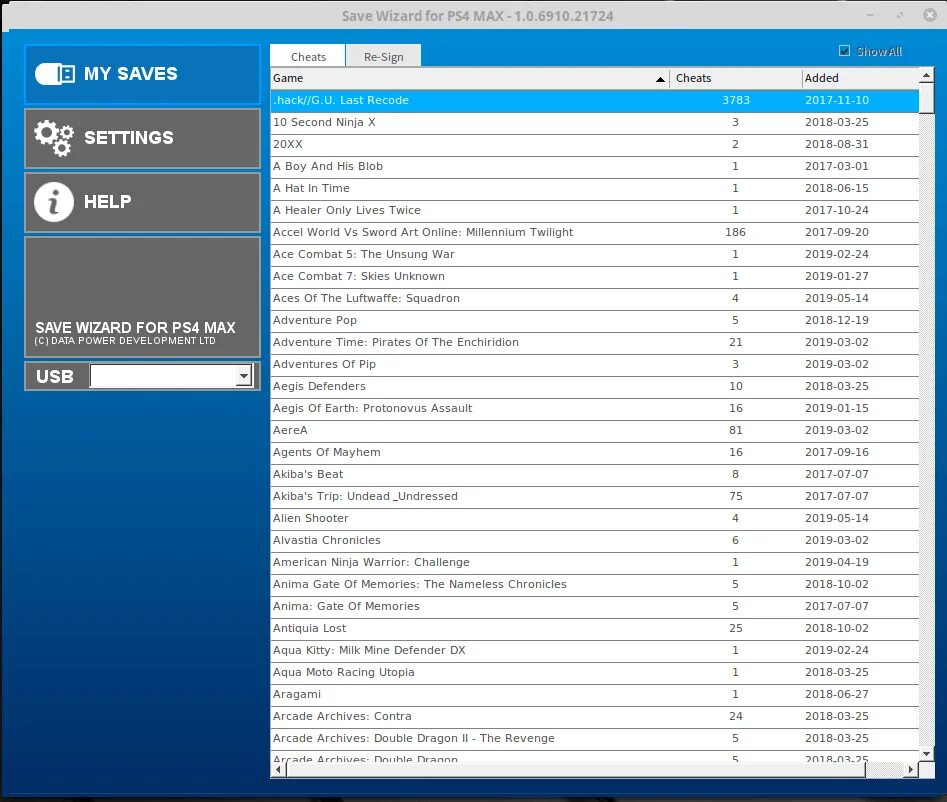The height and width of the screenshot is (802, 947).
Task: Select Anima Gate Of Memories: The Nameless Chronicles
Action: point(595,585)
